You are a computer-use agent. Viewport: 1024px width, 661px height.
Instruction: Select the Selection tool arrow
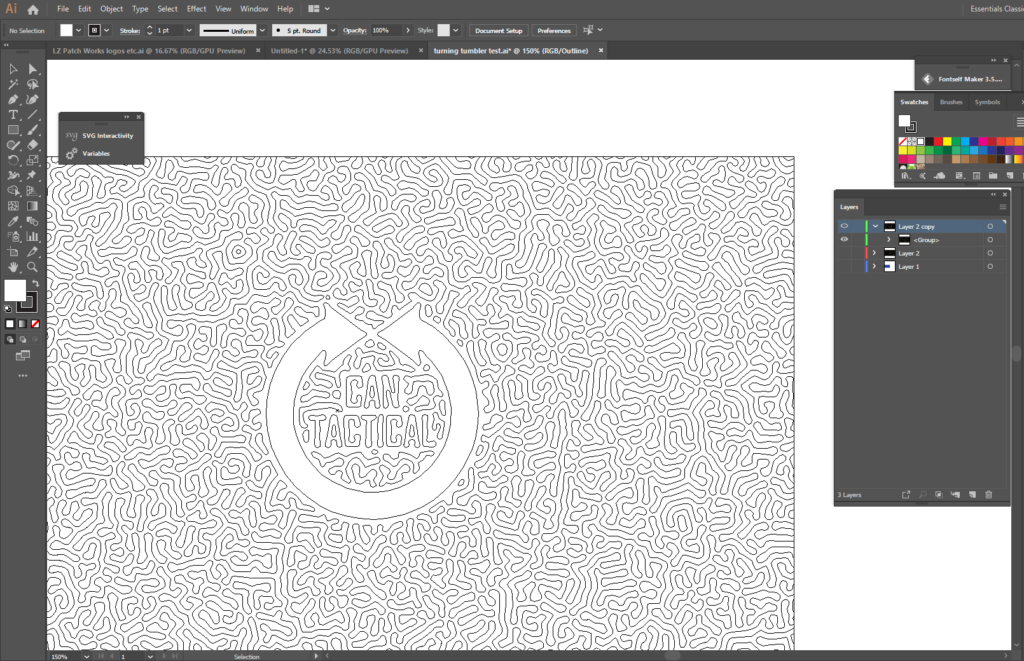[13, 69]
